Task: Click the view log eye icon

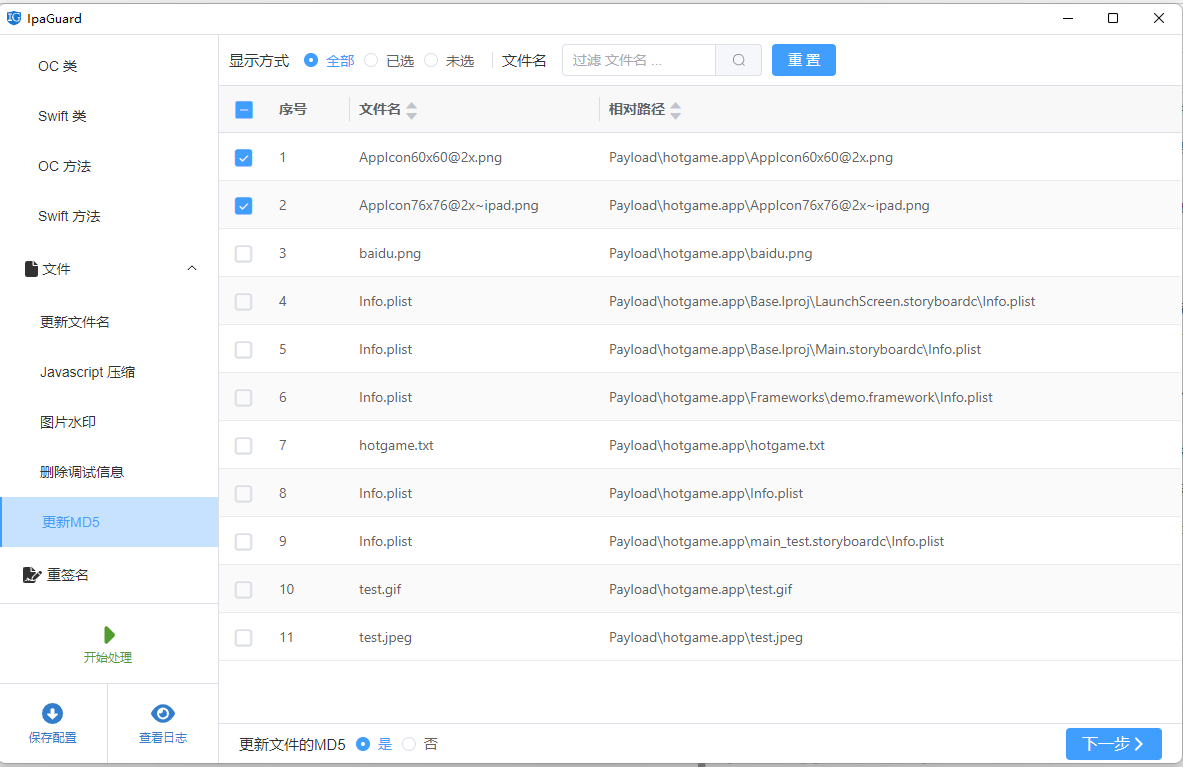Action: point(163,713)
